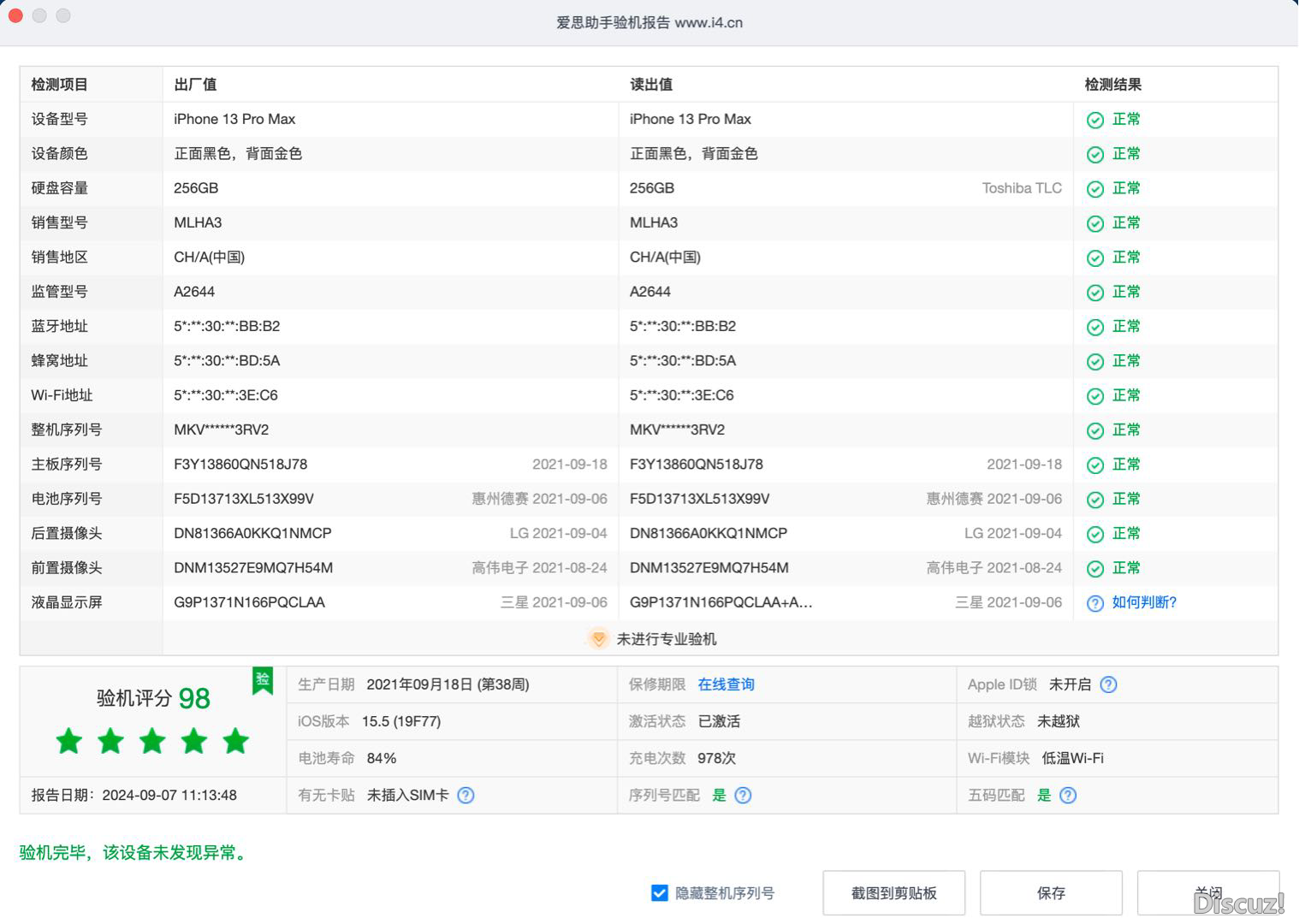Viewport: 1299px width, 924px height.
Task: Click the green check icon in 设备型号 row
Action: point(1094,120)
